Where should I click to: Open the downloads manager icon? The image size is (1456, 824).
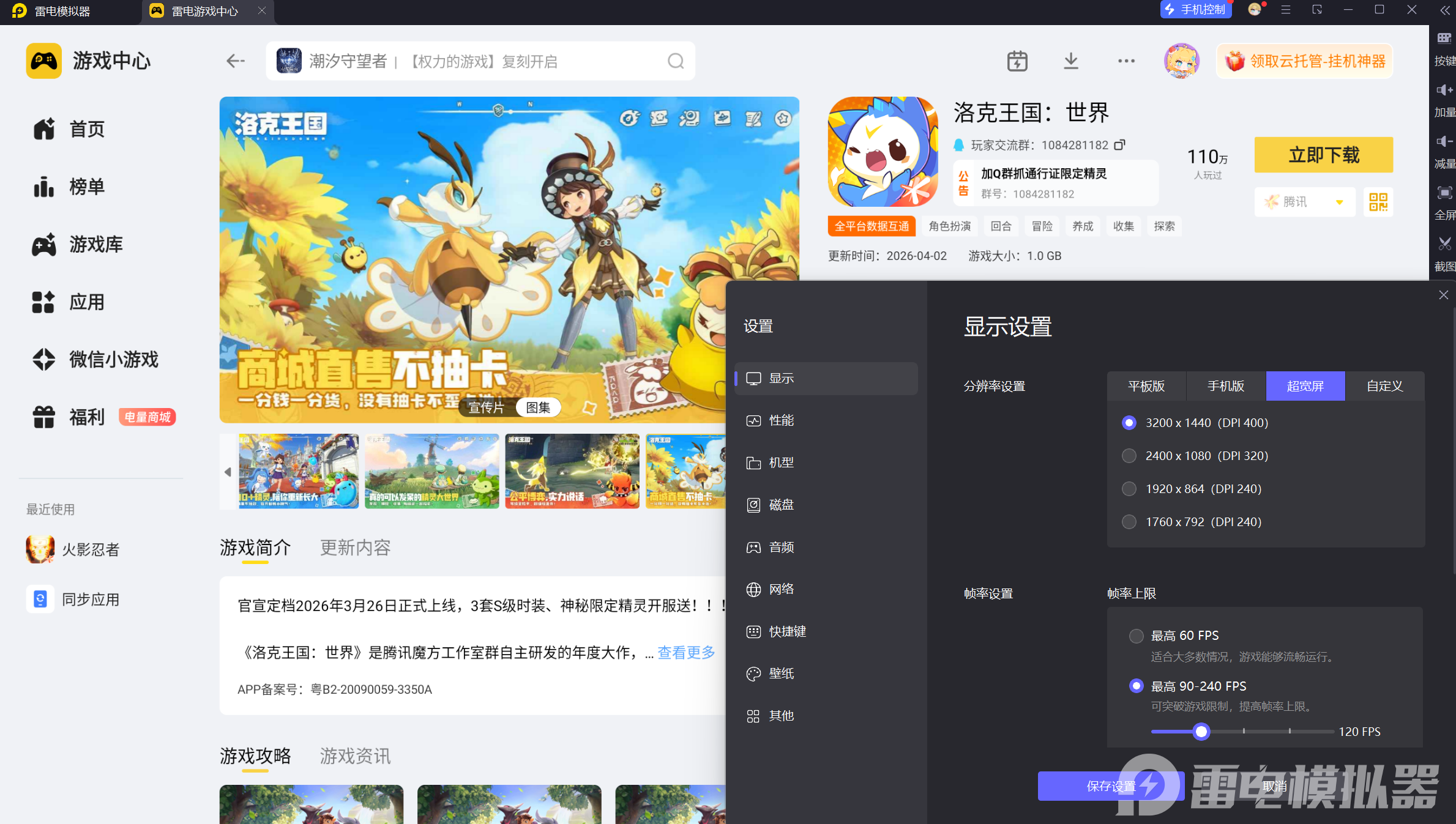point(1070,61)
